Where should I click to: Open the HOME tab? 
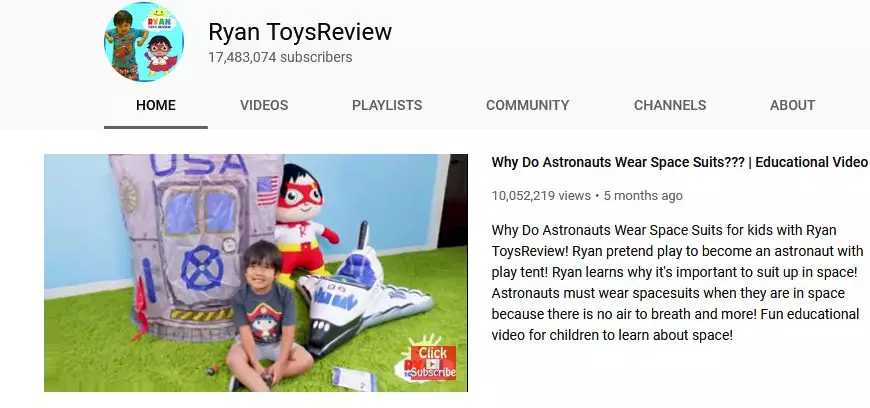(156, 105)
